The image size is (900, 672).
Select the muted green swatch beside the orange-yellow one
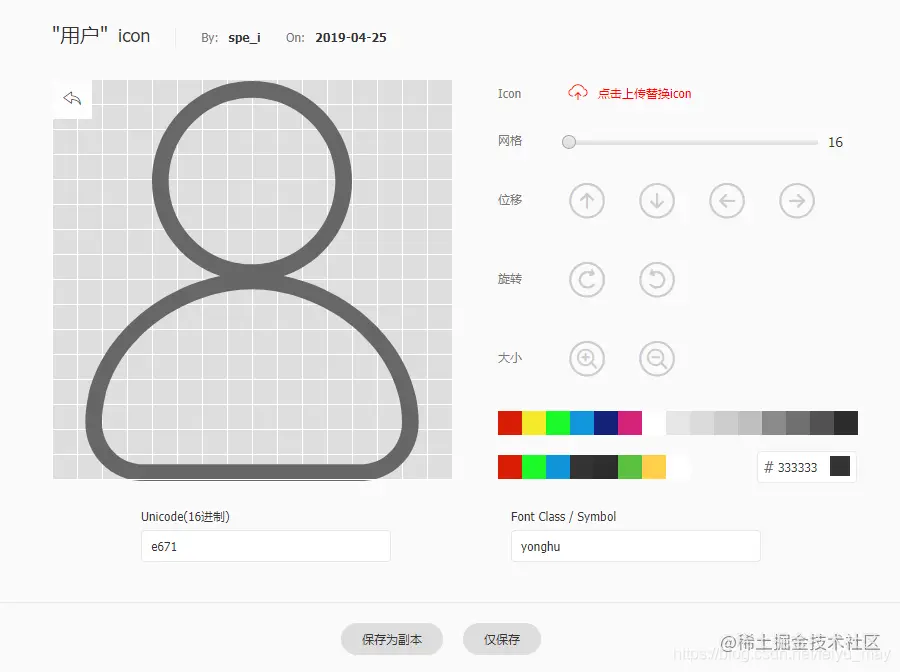tap(630, 467)
